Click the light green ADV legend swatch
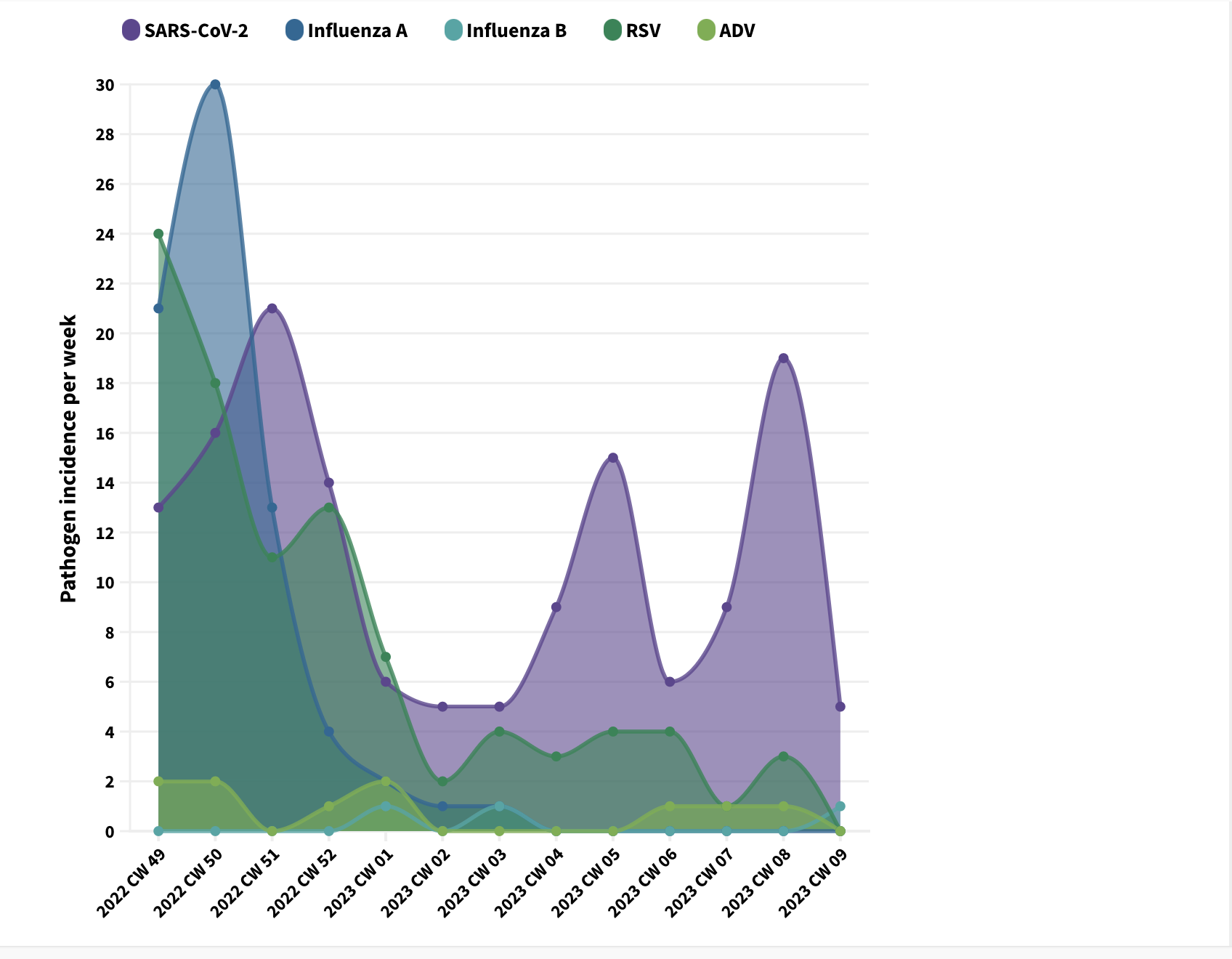1232x959 pixels. click(x=706, y=31)
